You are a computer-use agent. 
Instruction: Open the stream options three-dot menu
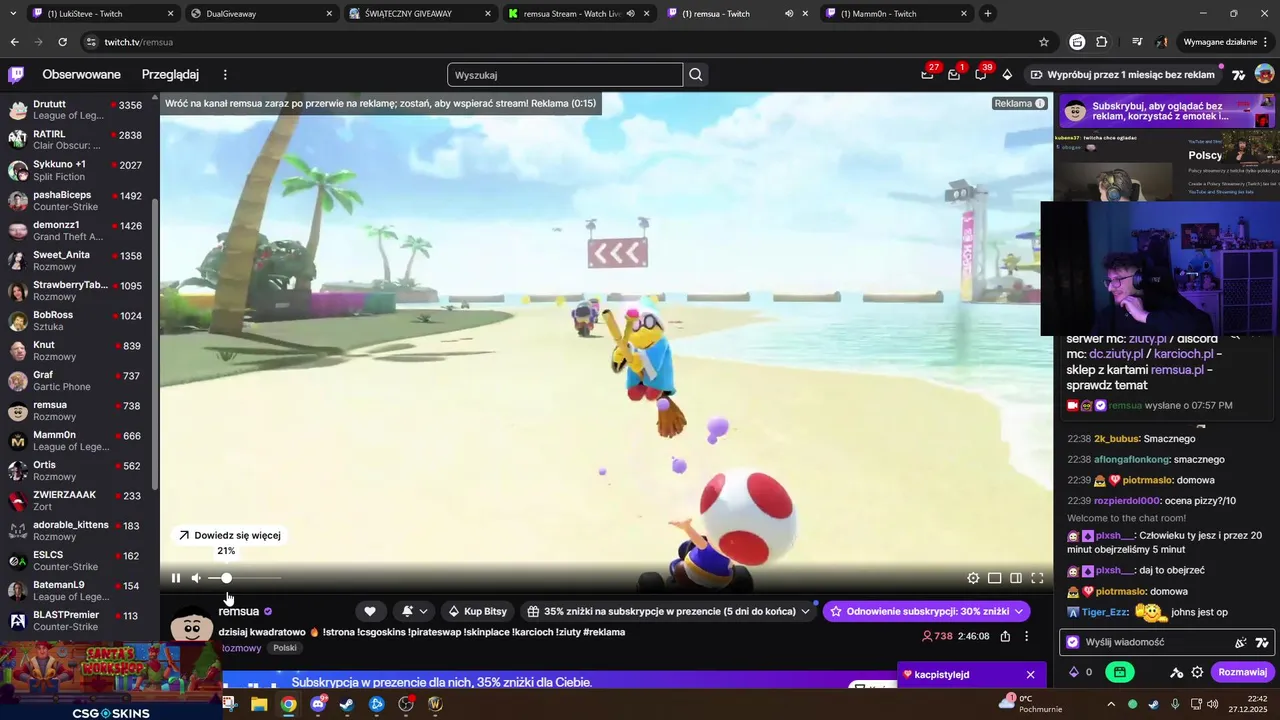[1026, 636]
